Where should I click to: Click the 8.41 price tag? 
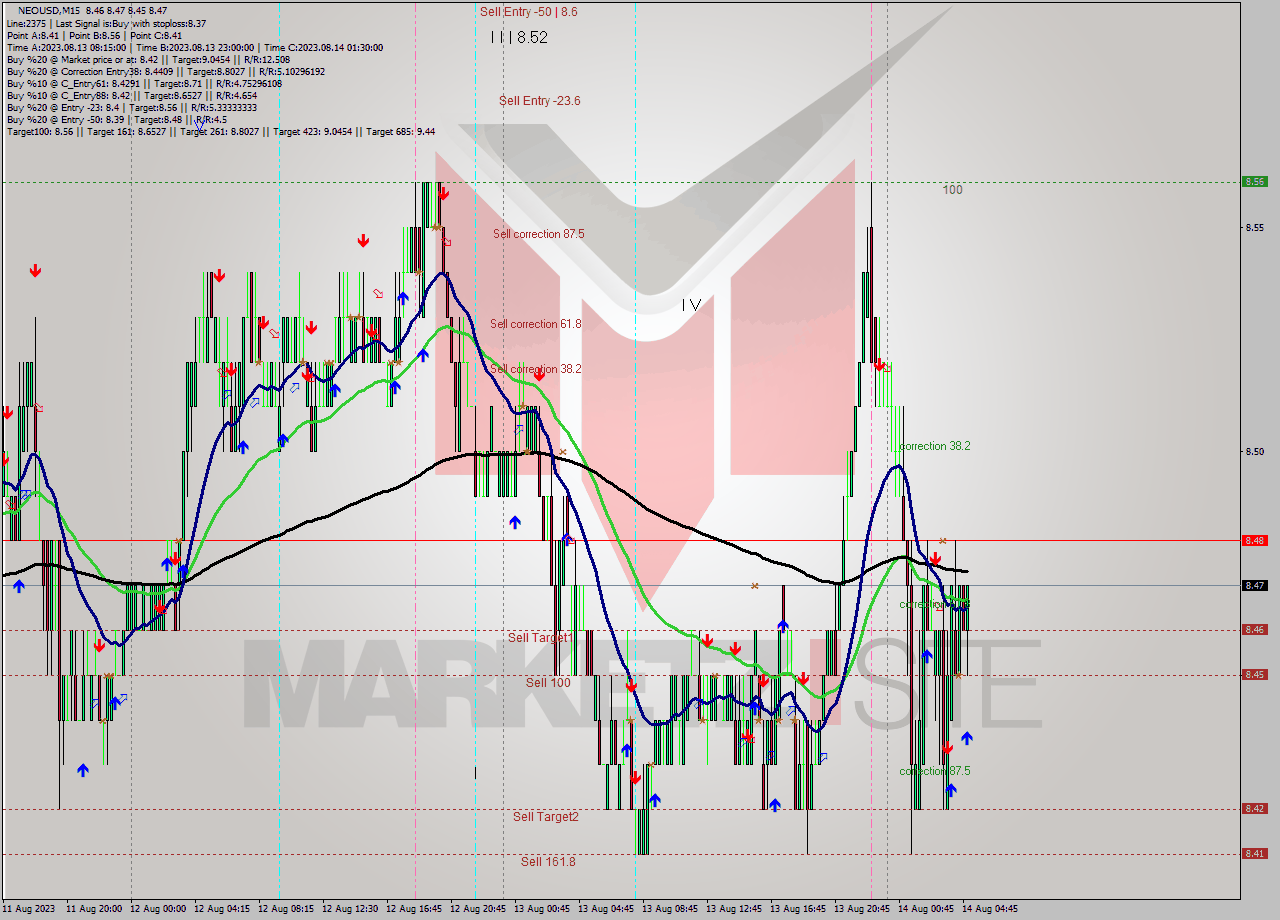pyautogui.click(x=1255, y=854)
